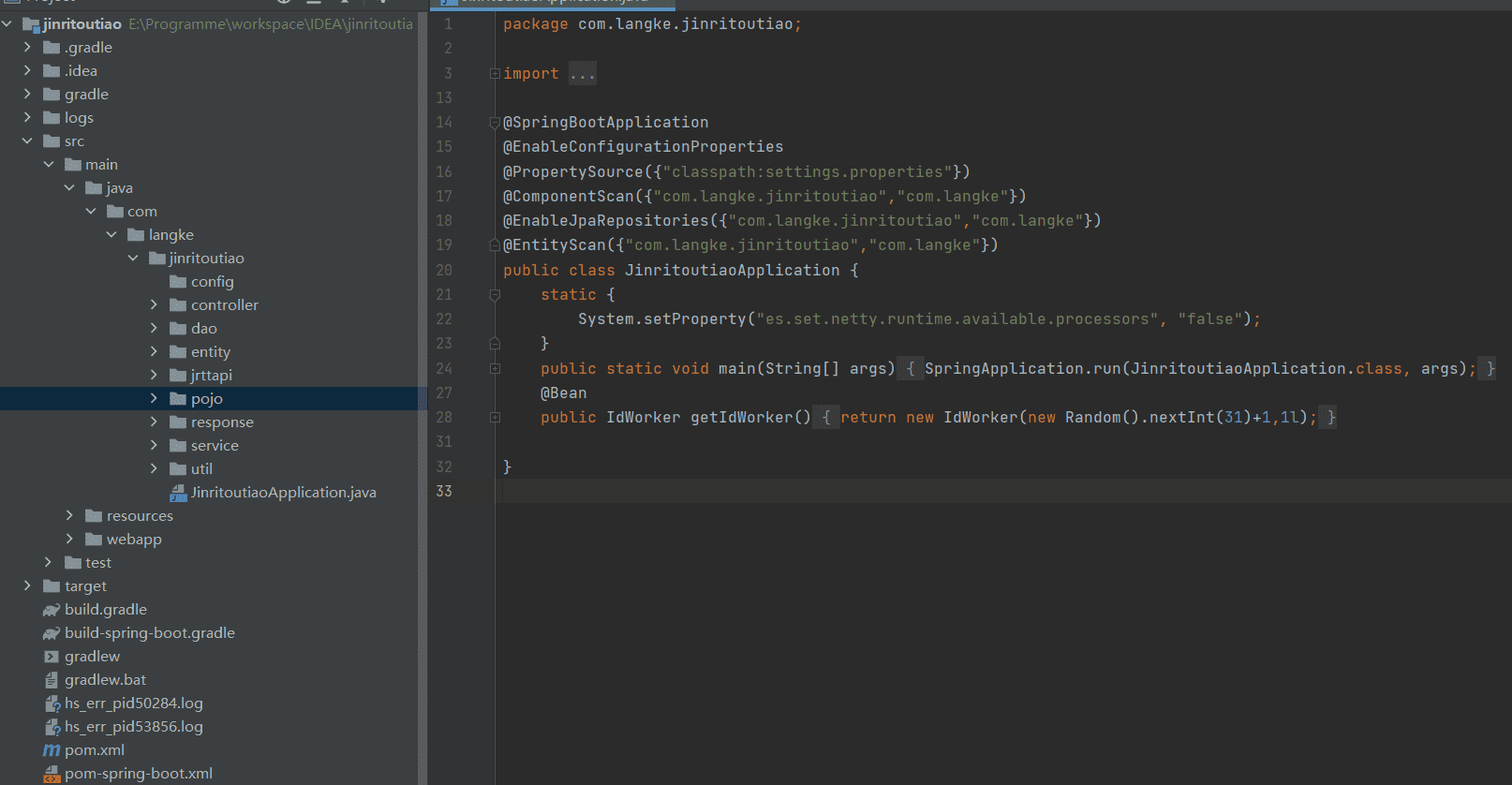Click the @EnableConfigurationProperties annotation text
The height and width of the screenshot is (785, 1512).
644,147
